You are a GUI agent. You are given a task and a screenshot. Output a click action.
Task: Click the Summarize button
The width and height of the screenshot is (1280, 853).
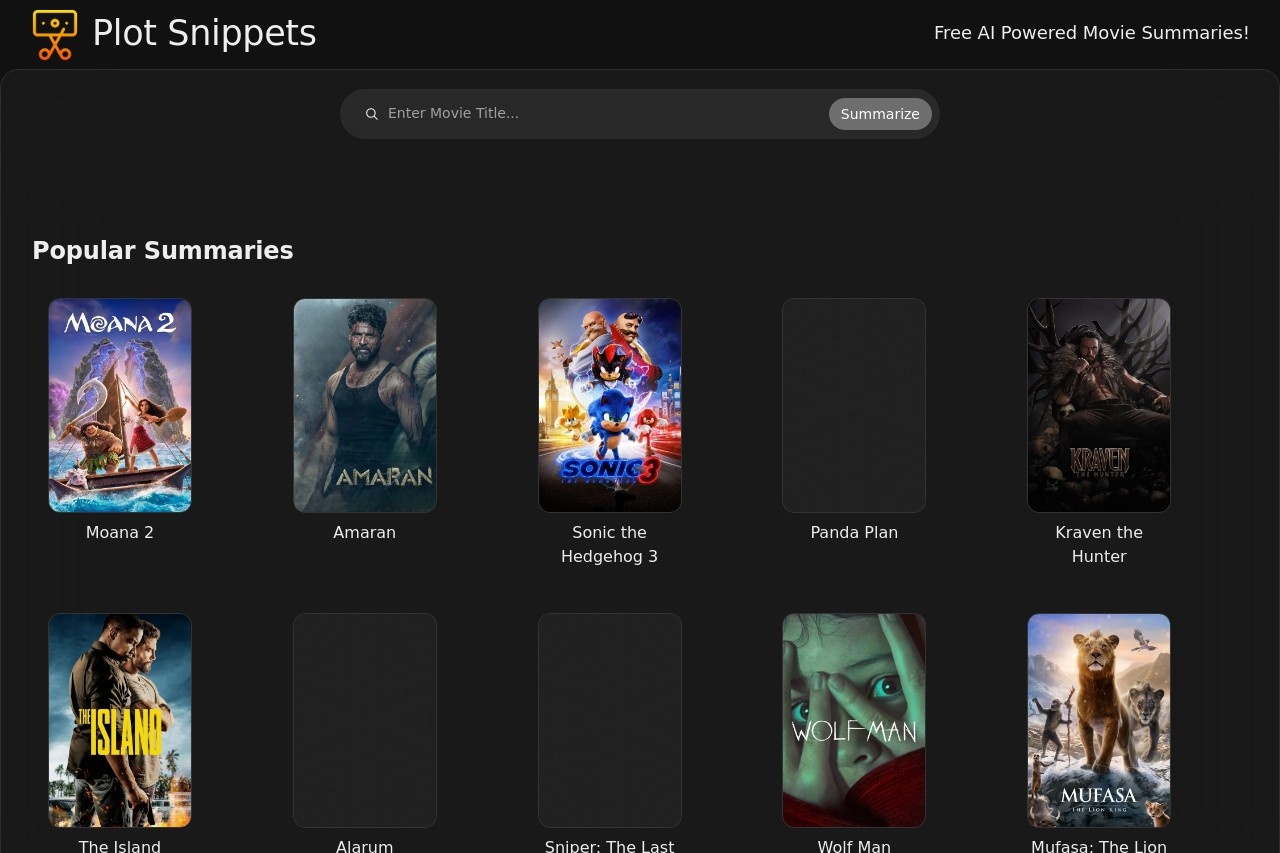880,114
